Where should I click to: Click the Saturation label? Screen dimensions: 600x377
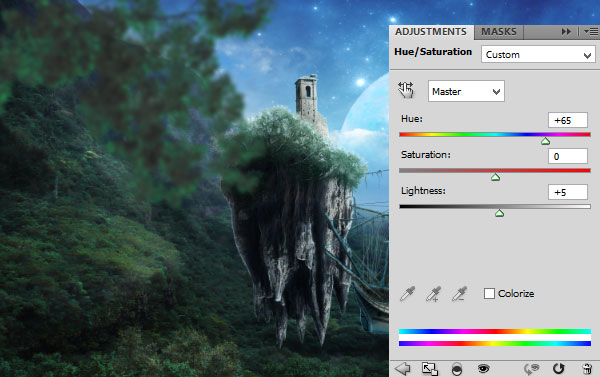426,155
